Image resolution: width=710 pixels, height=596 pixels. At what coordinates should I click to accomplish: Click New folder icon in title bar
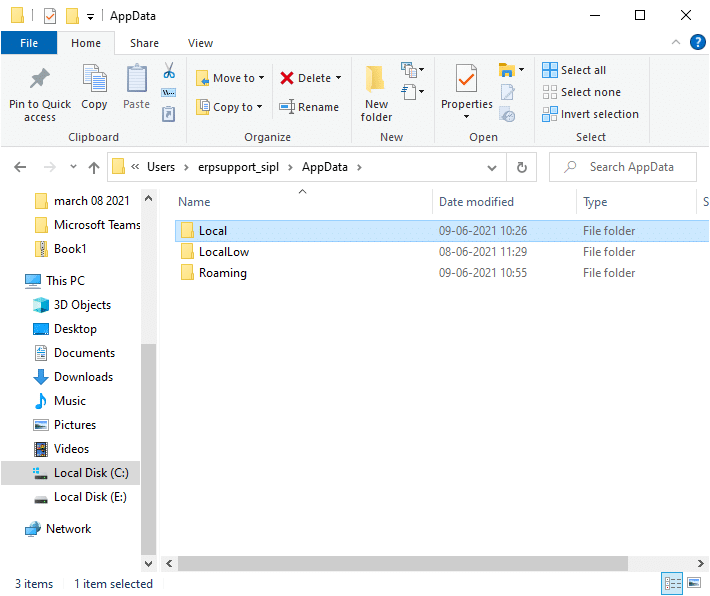coord(72,16)
